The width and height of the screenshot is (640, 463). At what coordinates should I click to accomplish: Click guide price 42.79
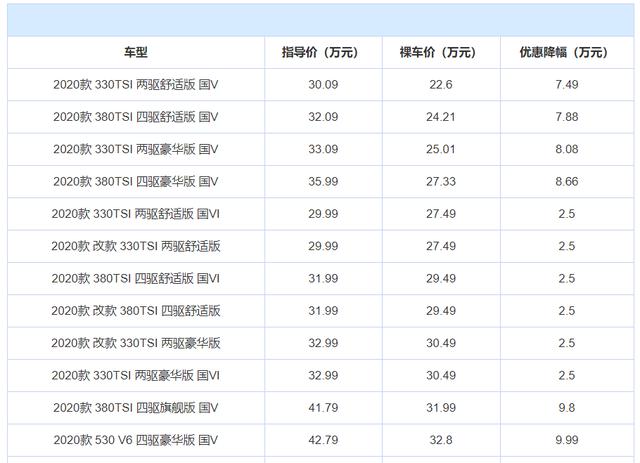323,439
